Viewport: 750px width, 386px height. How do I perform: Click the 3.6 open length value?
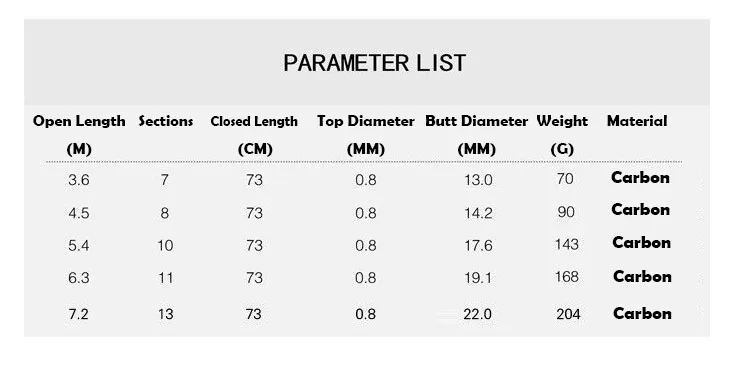[x=78, y=180]
